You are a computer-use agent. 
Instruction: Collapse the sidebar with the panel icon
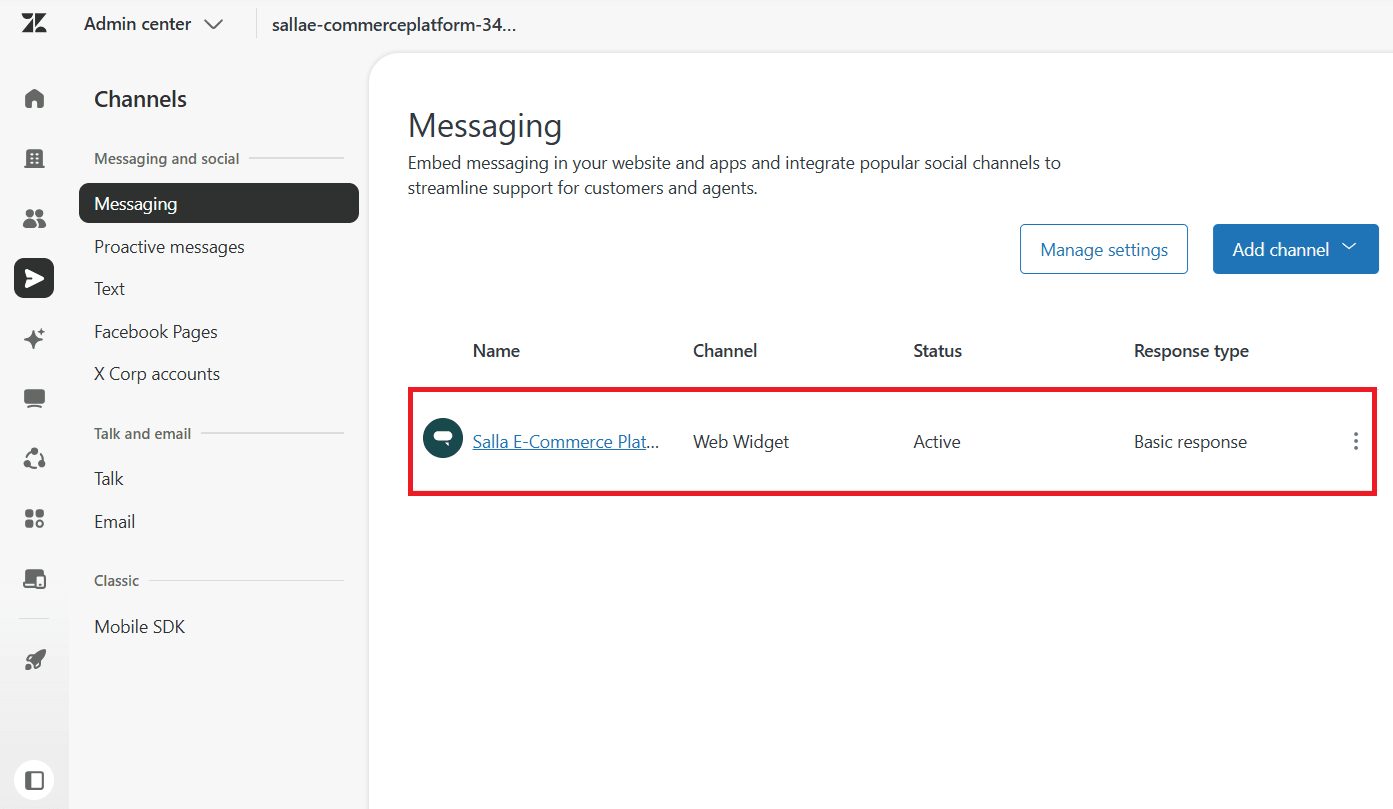(34, 780)
